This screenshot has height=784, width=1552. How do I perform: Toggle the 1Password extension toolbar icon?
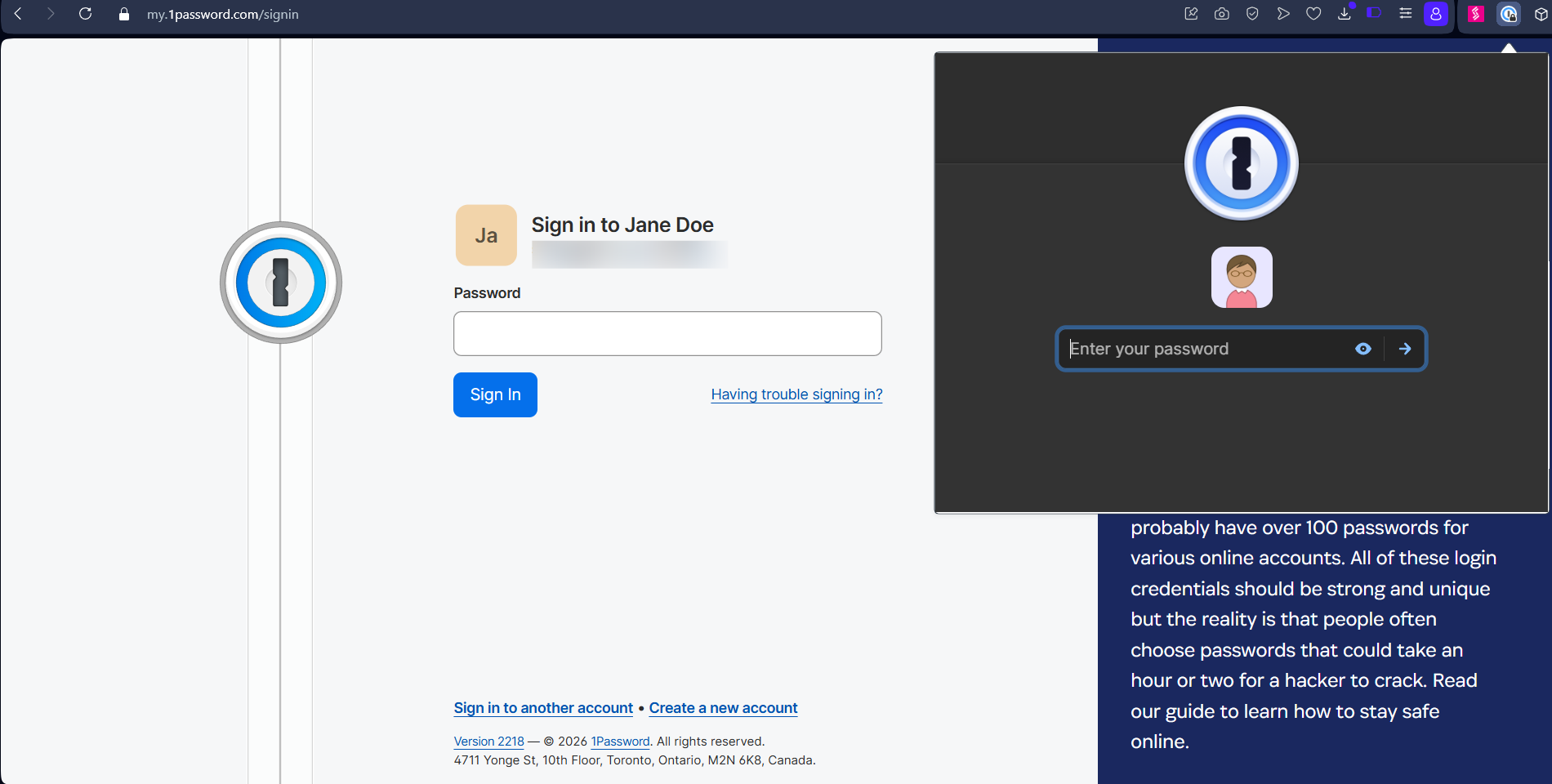[1509, 14]
